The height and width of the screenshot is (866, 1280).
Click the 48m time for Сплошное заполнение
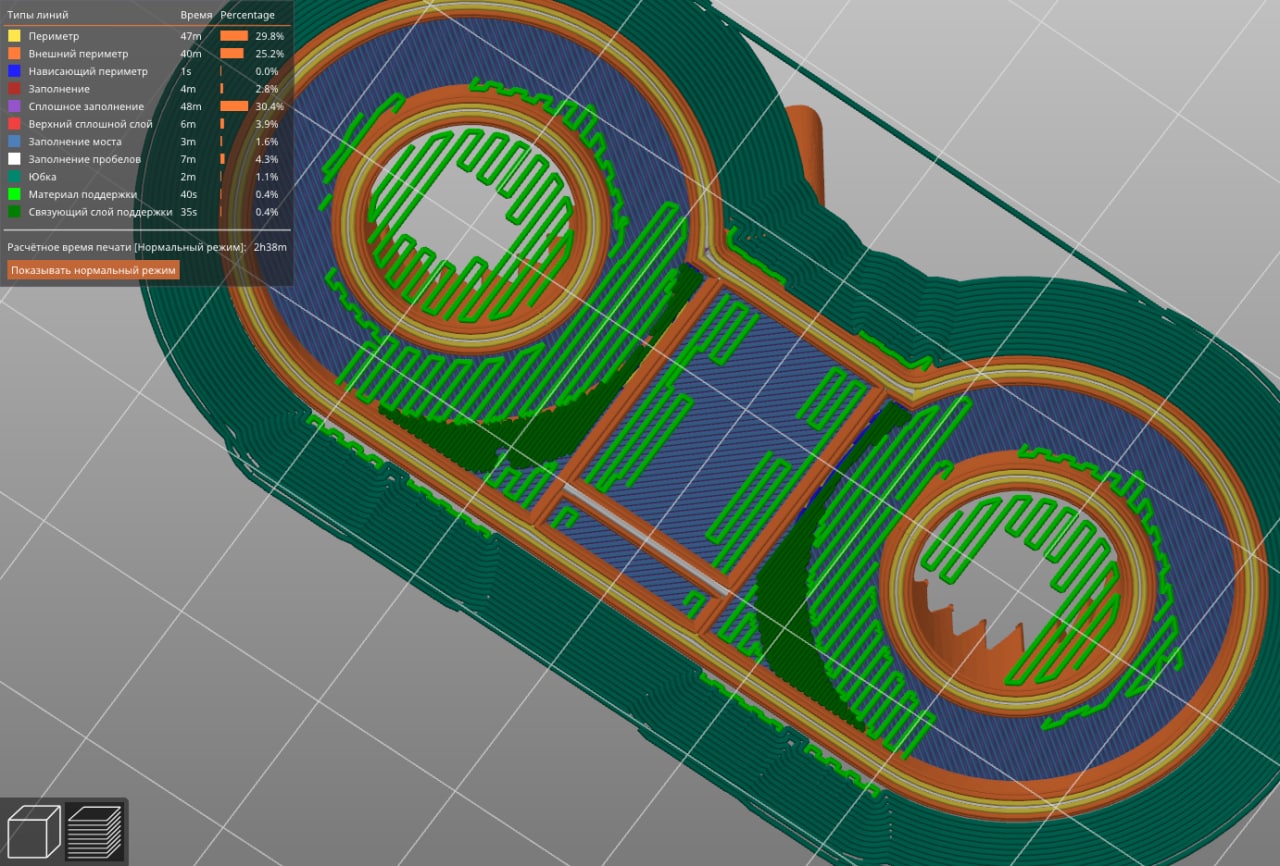(191, 106)
